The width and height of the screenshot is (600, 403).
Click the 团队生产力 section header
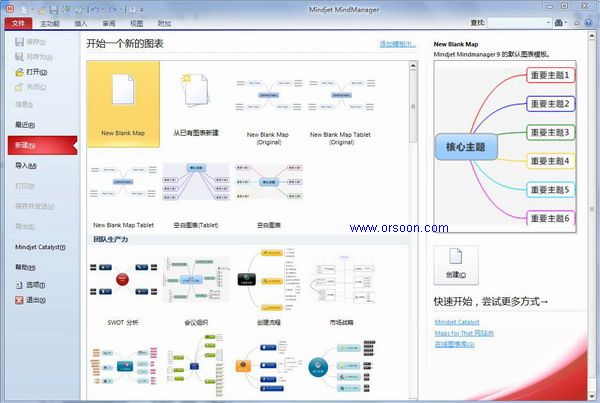[x=111, y=239]
